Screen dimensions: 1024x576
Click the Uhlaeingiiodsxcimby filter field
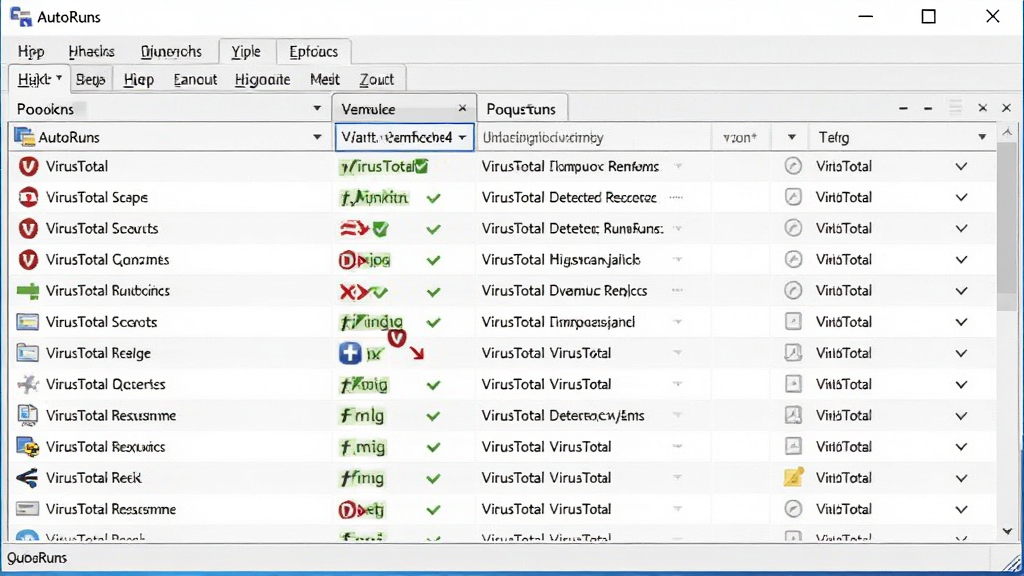[x=593, y=137]
